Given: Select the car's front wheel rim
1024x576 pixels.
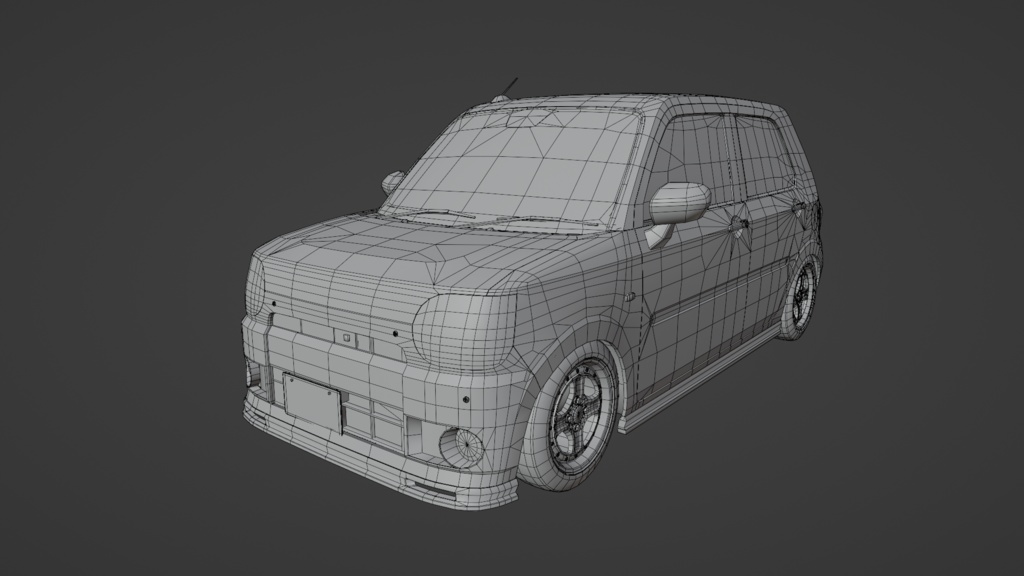Looking at the screenshot, I should pos(583,415).
